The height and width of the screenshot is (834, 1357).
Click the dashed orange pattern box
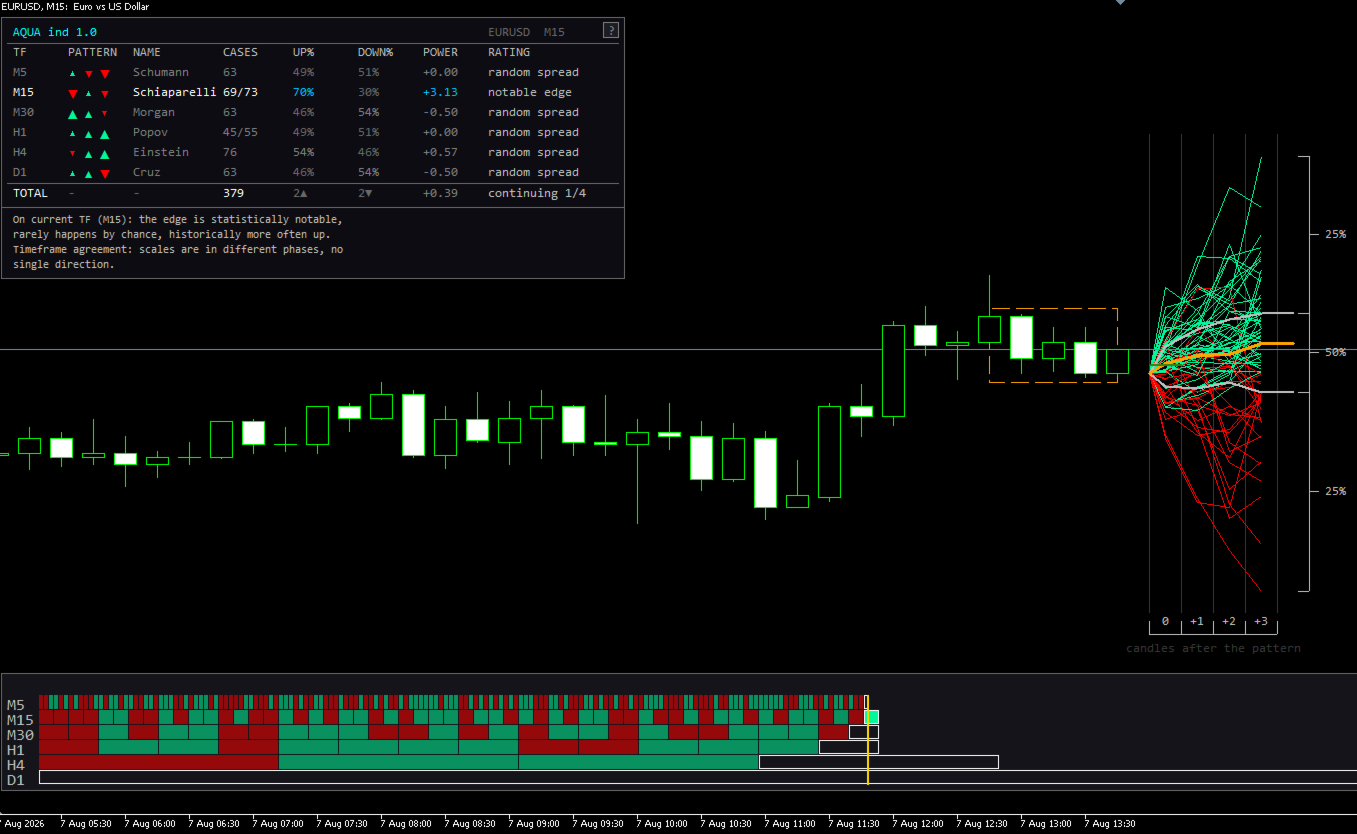(1053, 345)
